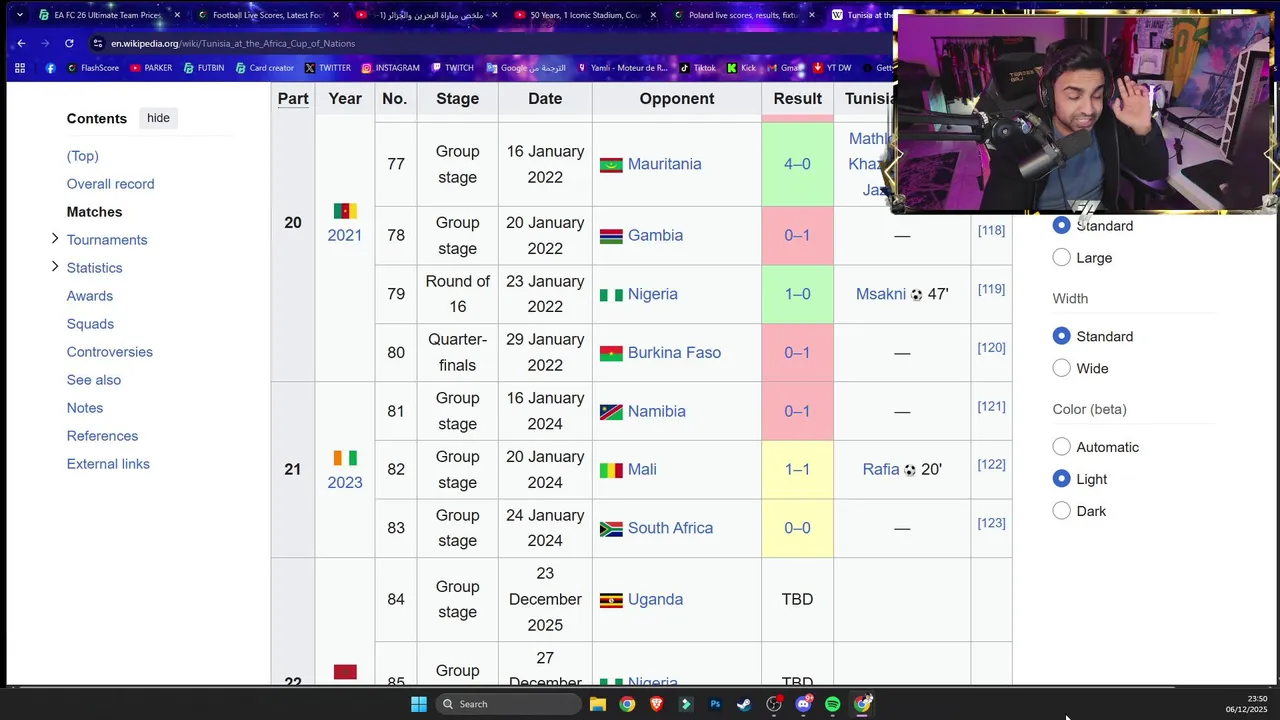
Task: Open the South Africa opponent link
Action: click(x=670, y=528)
